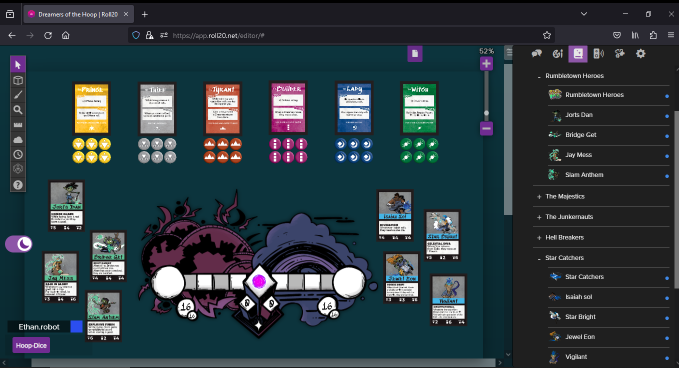Screen dimensions: 679x368
Task: Go back to the previous page
Action: [x=12, y=36]
